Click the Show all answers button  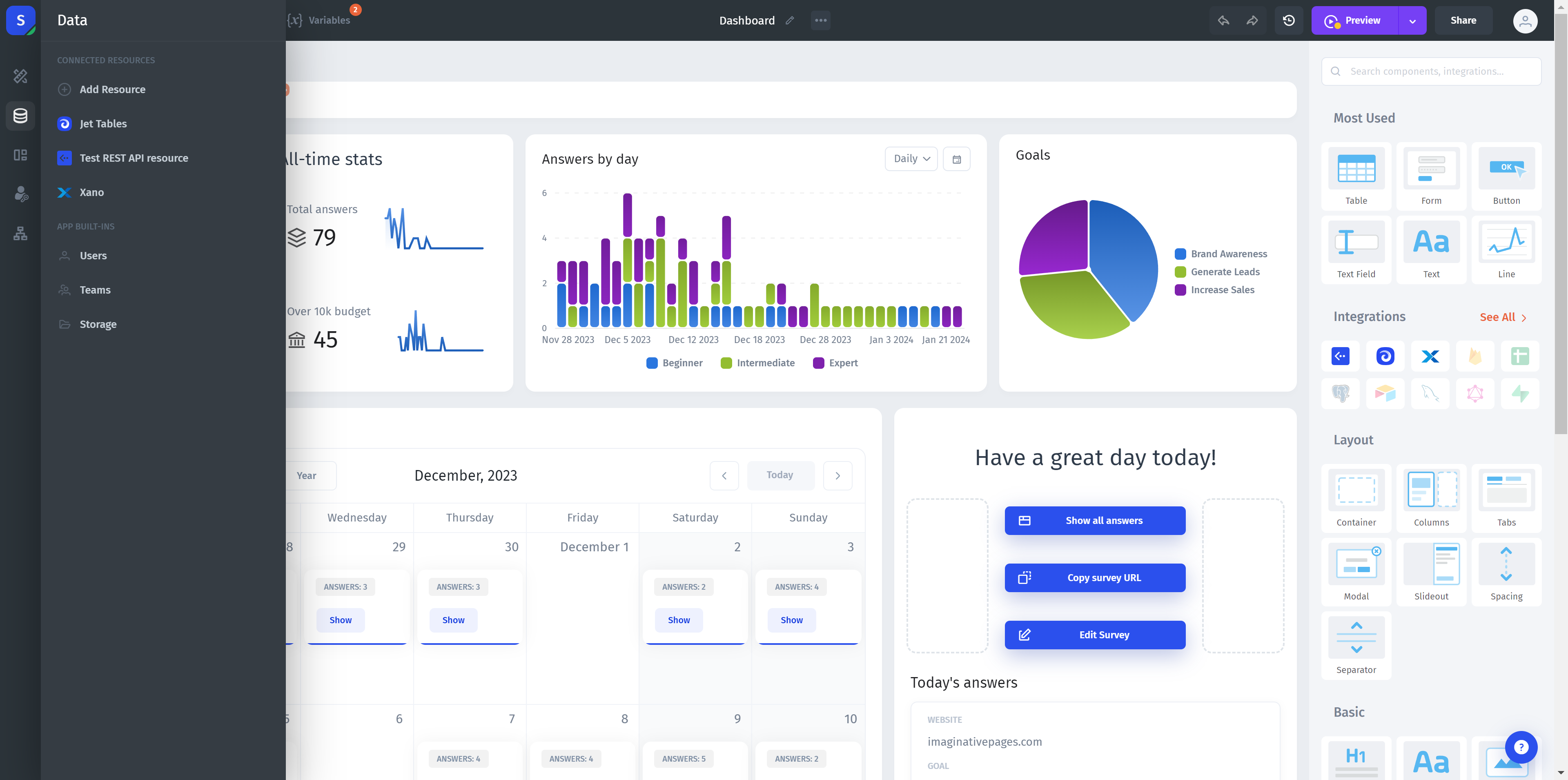(x=1094, y=520)
